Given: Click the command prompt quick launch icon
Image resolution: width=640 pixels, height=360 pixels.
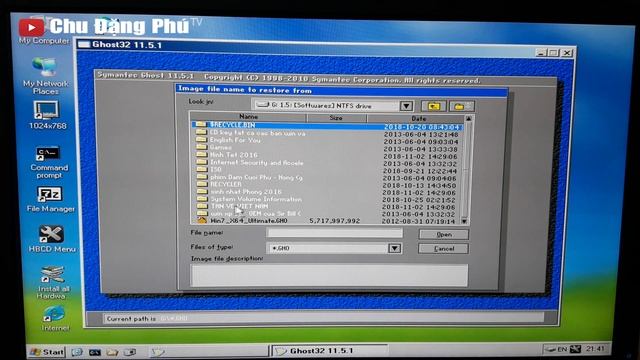Looking at the screenshot, I should [95, 352].
